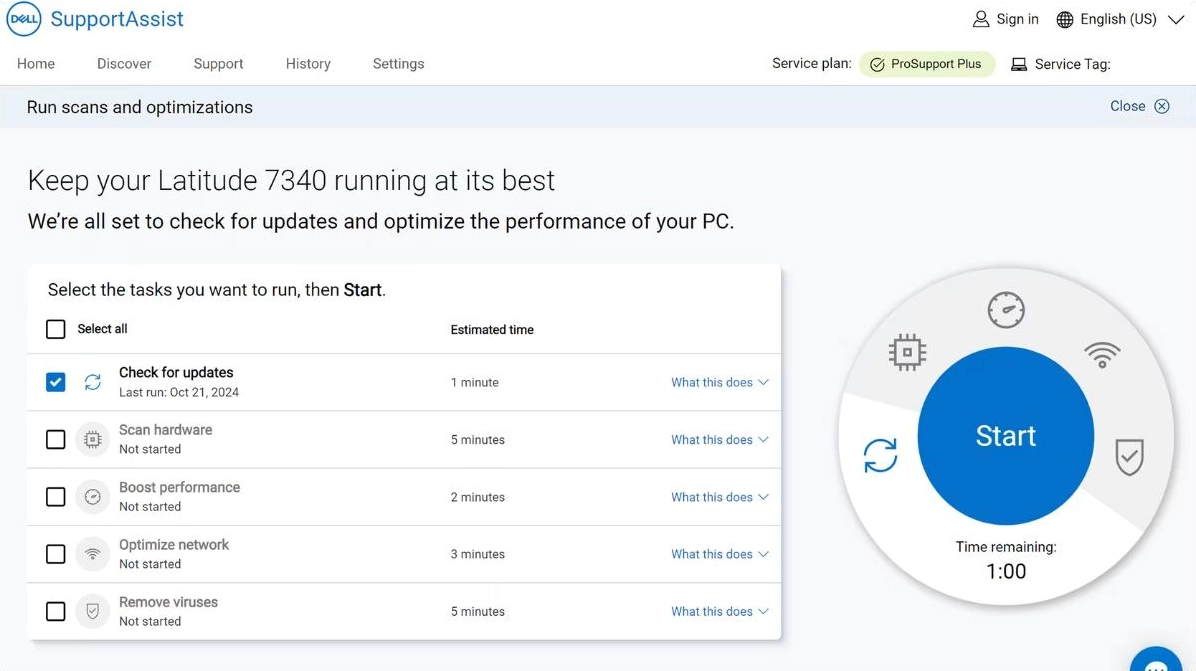Click the Dell logo in the header
The image size is (1196, 671).
pyautogui.click(x=24, y=19)
